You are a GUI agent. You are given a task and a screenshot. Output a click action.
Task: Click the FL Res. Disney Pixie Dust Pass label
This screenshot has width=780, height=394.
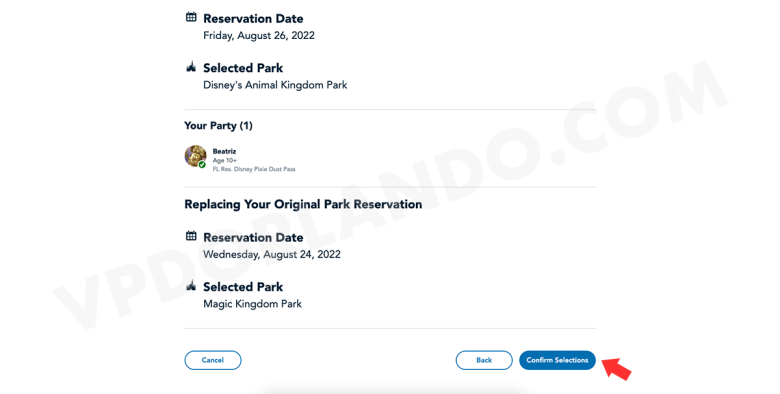[254, 169]
